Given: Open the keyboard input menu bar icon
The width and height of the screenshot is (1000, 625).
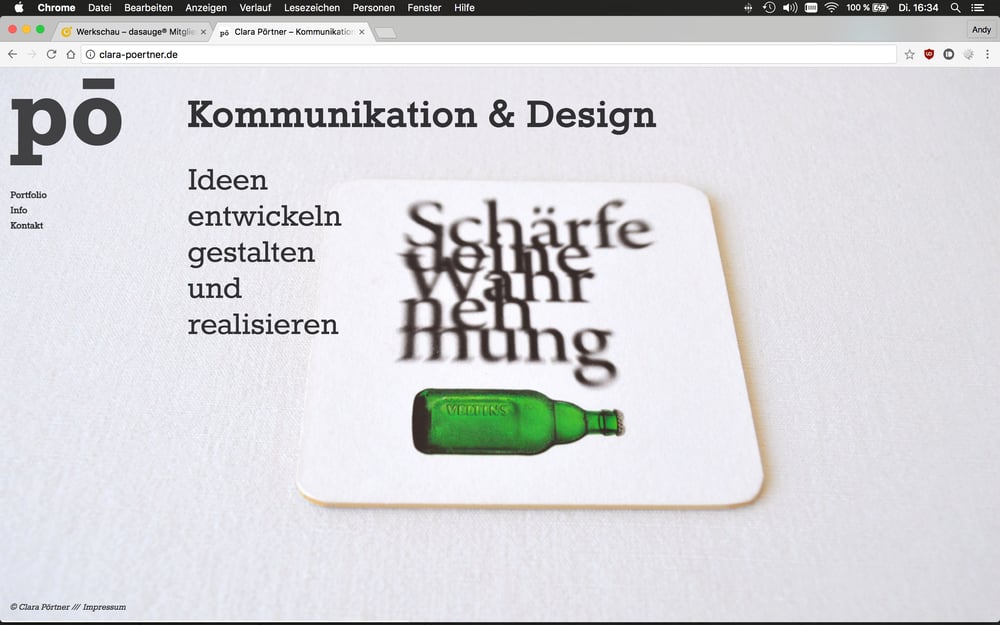Looking at the screenshot, I should pos(811,8).
